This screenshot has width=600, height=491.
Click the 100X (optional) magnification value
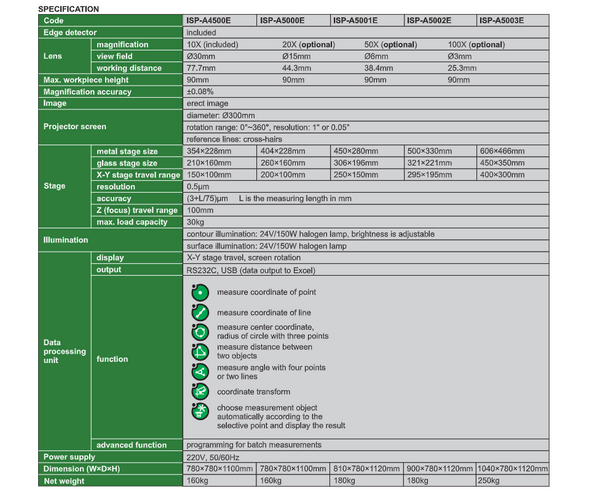click(476, 44)
